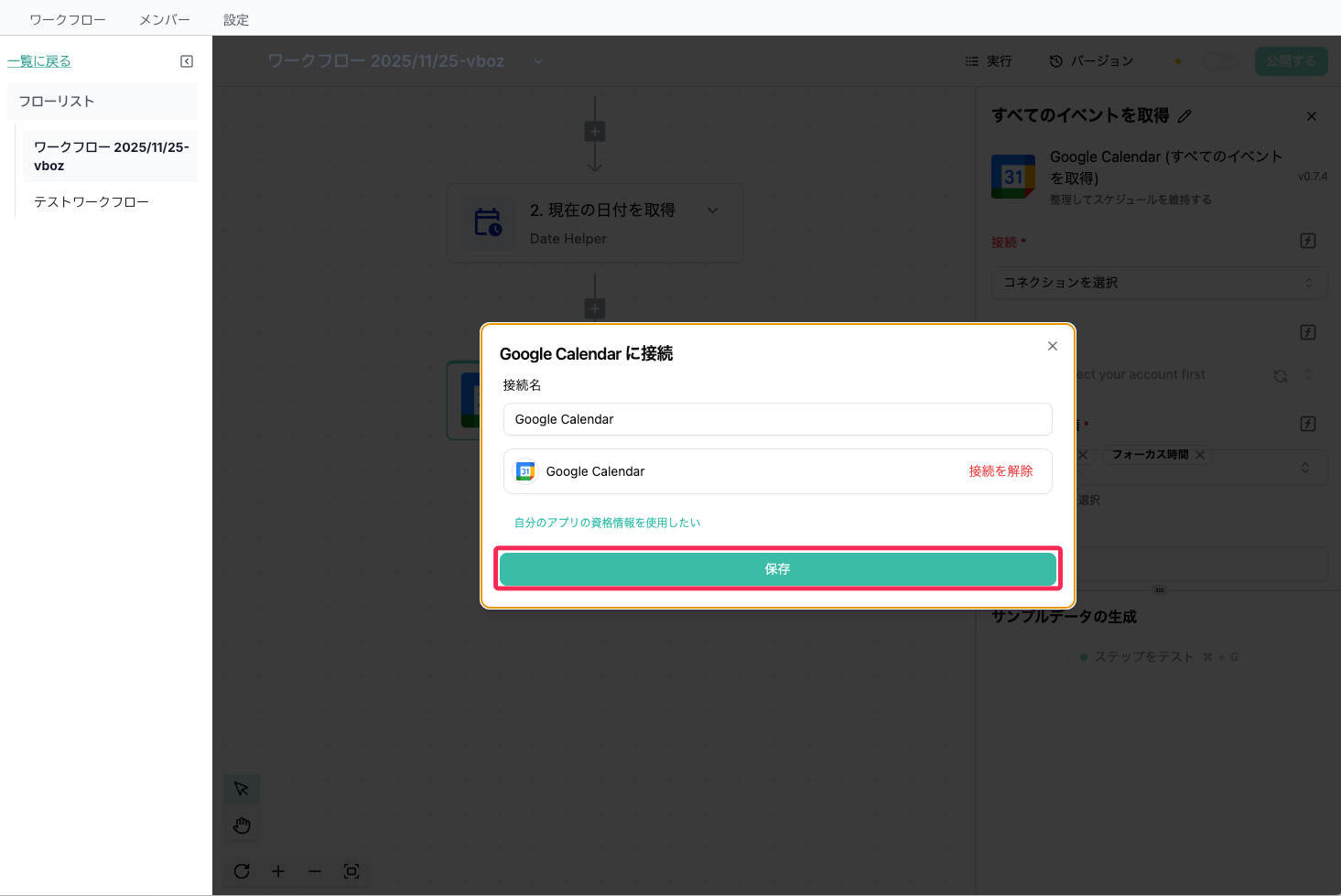Click the reset view icon
The width and height of the screenshot is (1341, 896).
[242, 871]
